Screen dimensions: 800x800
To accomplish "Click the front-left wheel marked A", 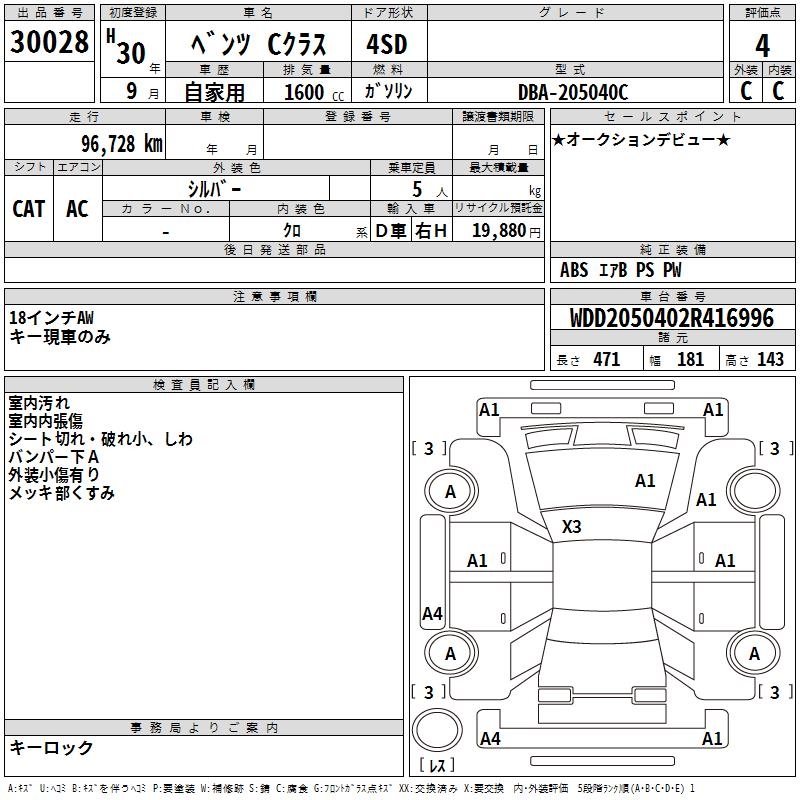I will click(x=450, y=492).
